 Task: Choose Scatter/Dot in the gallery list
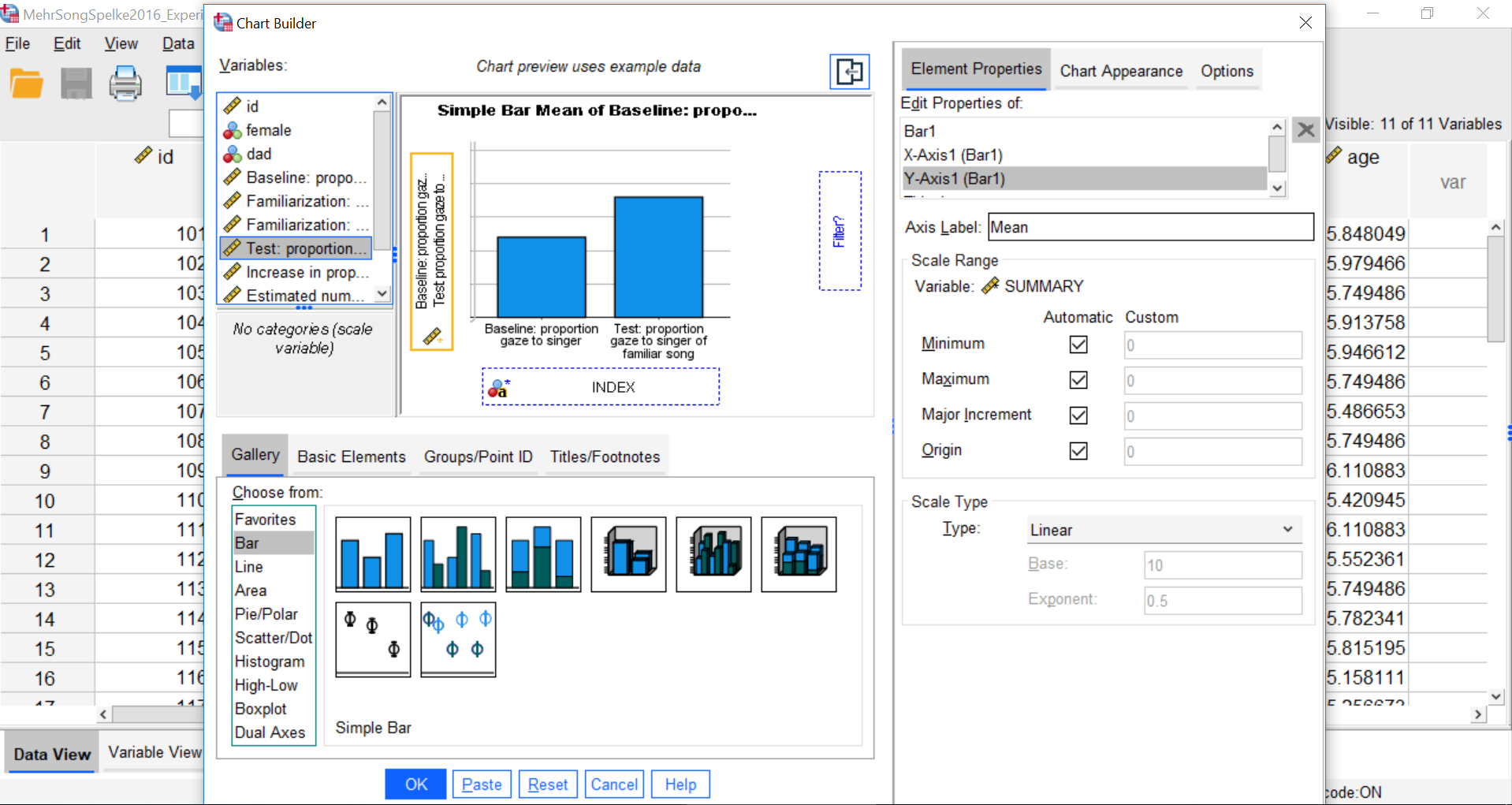tap(274, 638)
